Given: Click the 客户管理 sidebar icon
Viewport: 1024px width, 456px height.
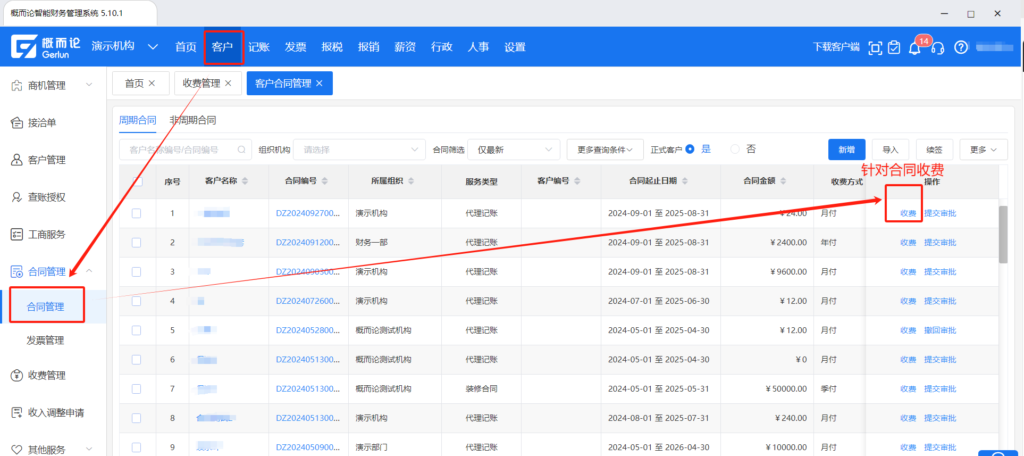Looking at the screenshot, I should pos(18,159).
